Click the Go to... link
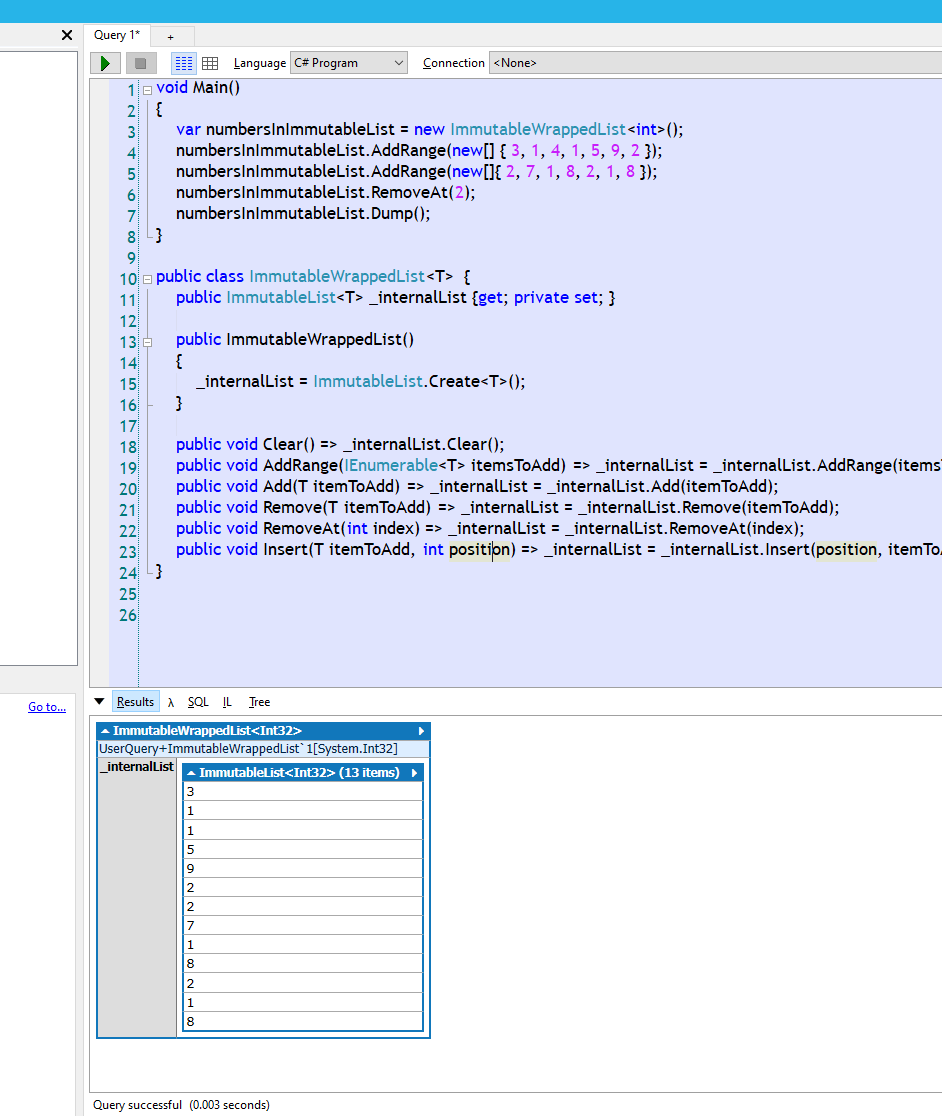Image resolution: width=942 pixels, height=1116 pixels. tap(46, 707)
